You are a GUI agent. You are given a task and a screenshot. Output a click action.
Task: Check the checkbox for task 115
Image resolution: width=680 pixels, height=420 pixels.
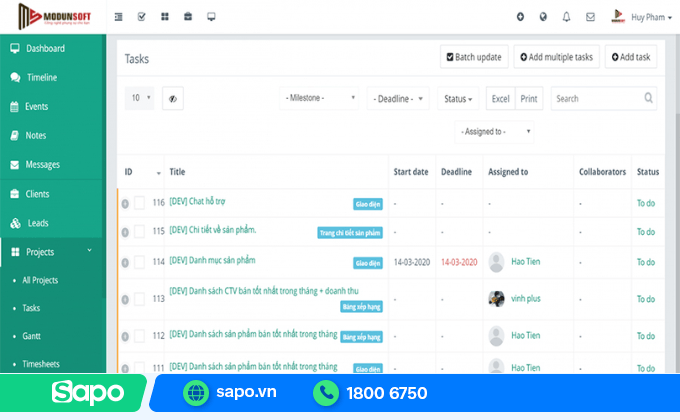[139, 231]
